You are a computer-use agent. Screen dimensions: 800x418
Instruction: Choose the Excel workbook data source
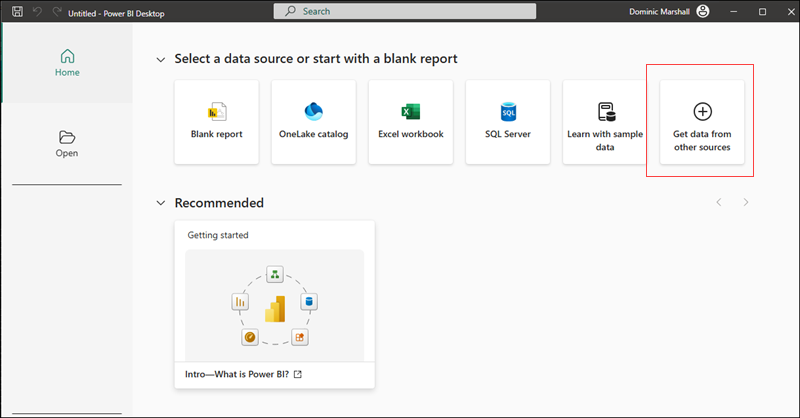pos(410,122)
